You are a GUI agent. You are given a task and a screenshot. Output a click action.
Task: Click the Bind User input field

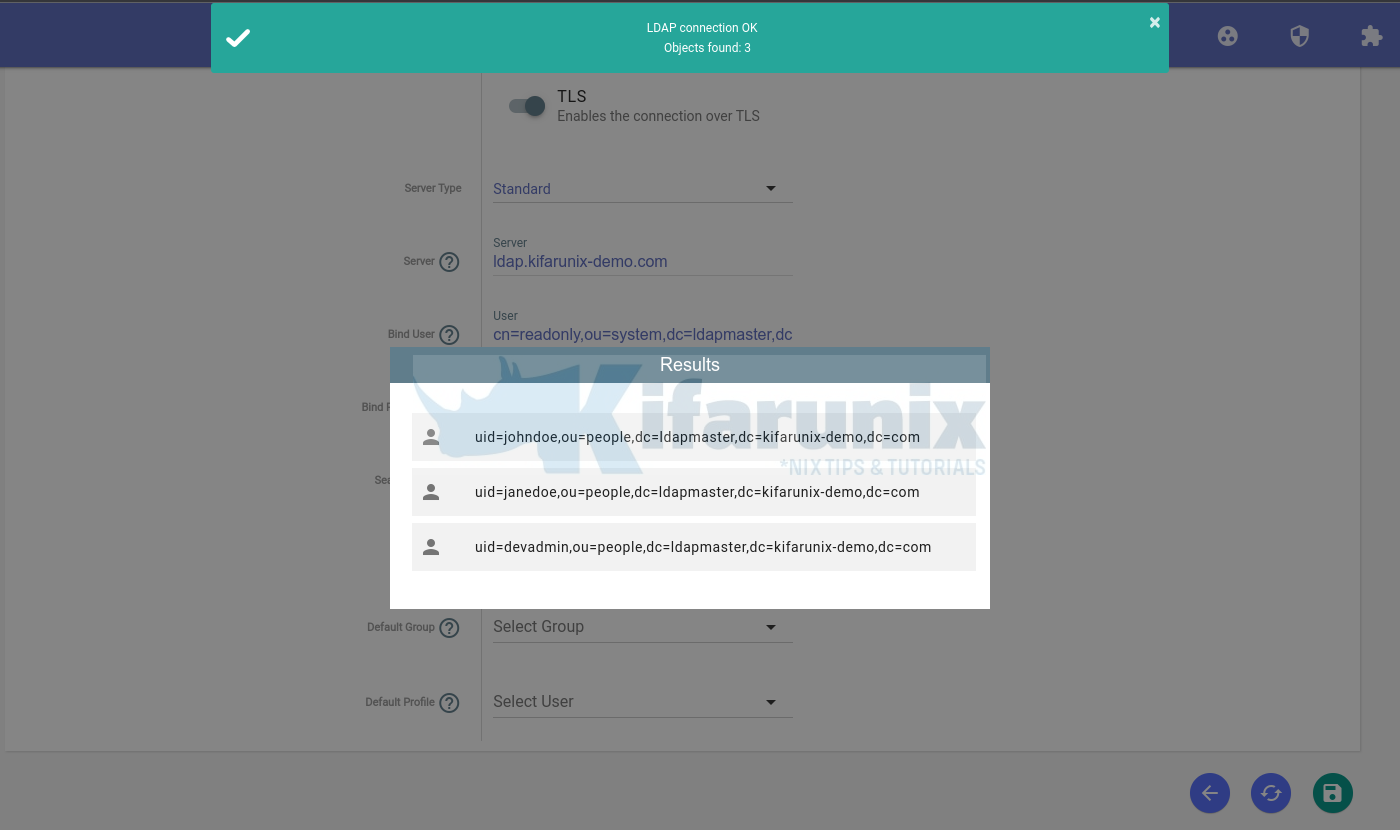[642, 335]
